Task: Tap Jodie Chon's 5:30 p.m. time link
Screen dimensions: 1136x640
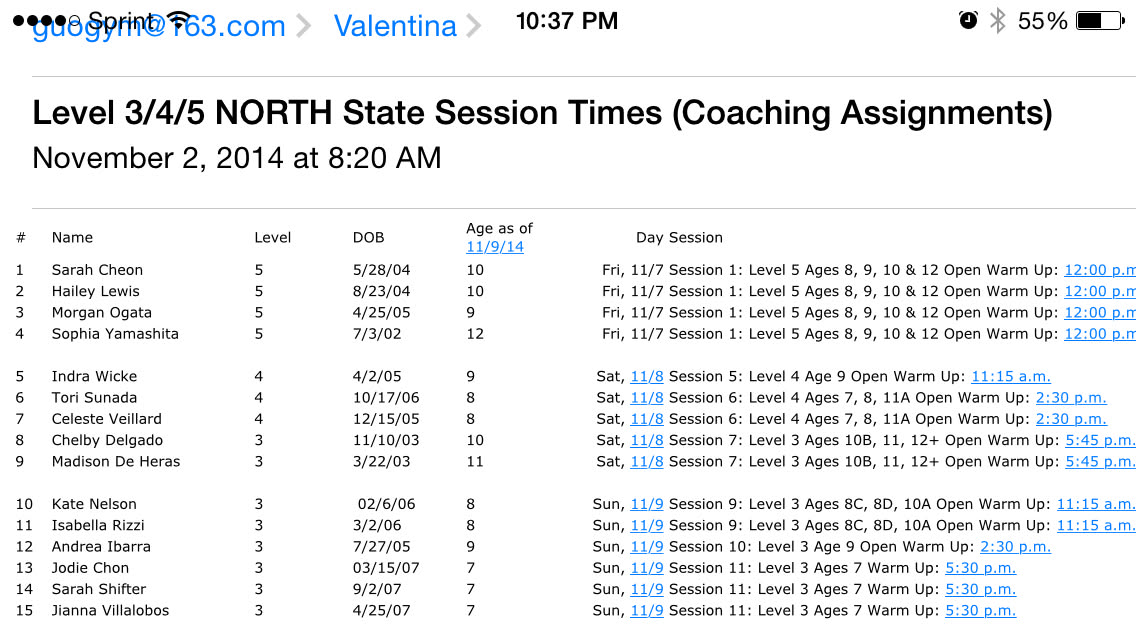Action: tap(980, 568)
